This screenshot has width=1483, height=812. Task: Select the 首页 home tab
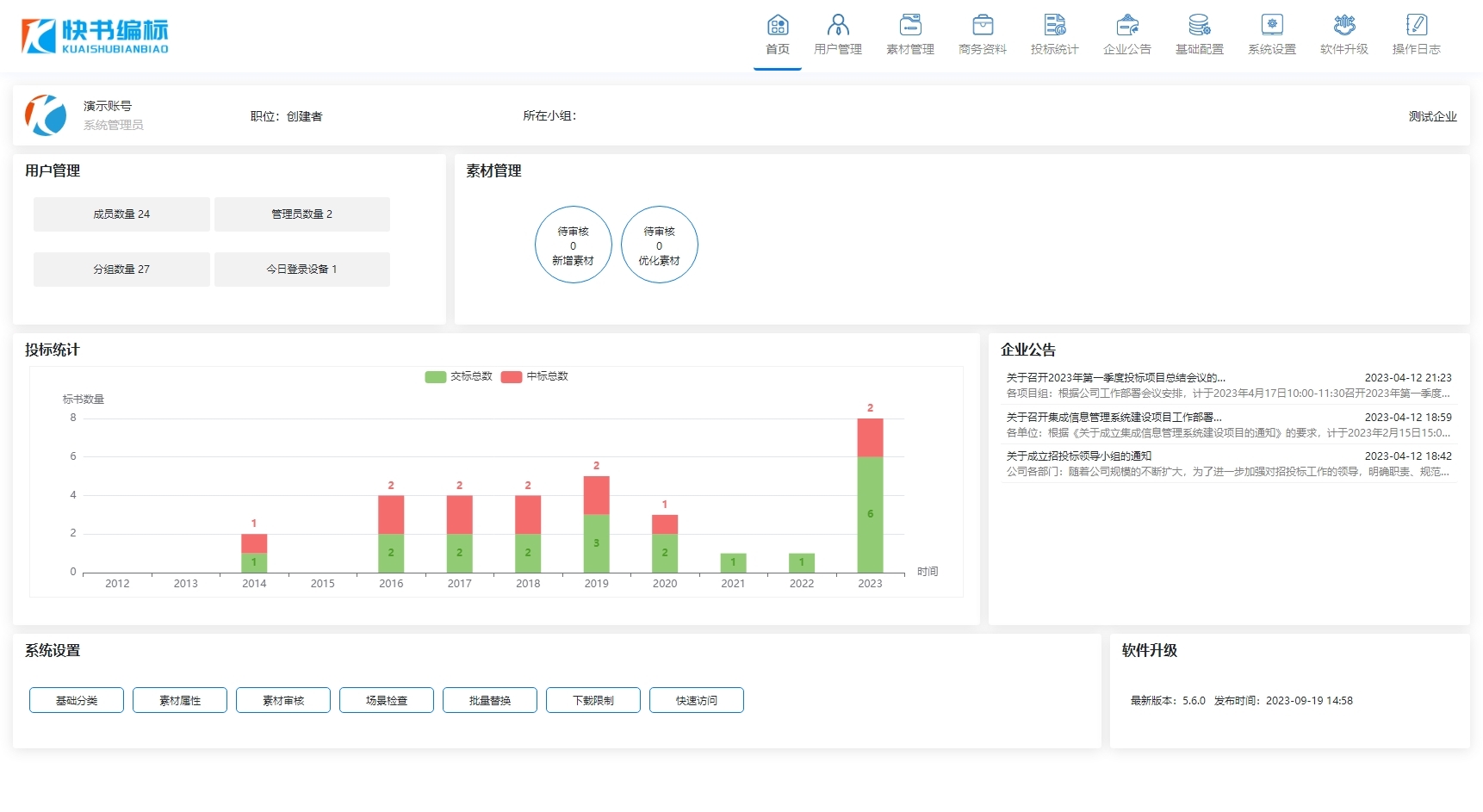point(777,34)
